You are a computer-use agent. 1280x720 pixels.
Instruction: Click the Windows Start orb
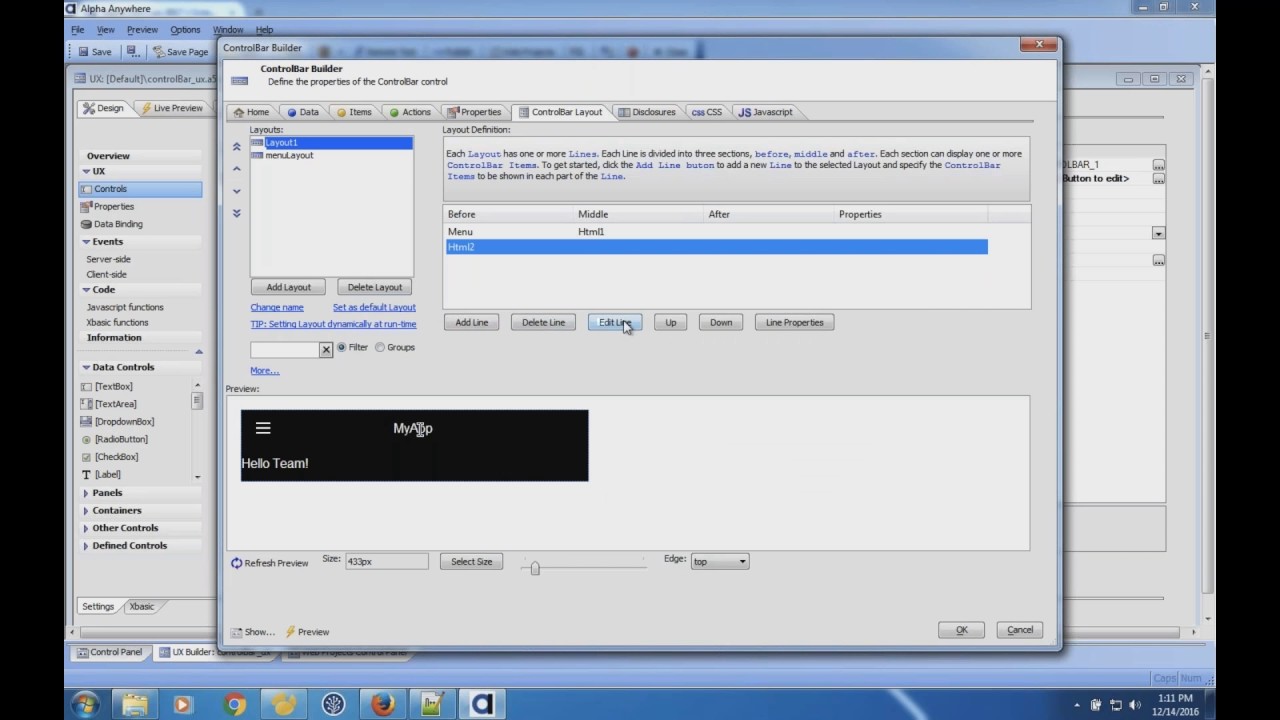click(x=85, y=705)
